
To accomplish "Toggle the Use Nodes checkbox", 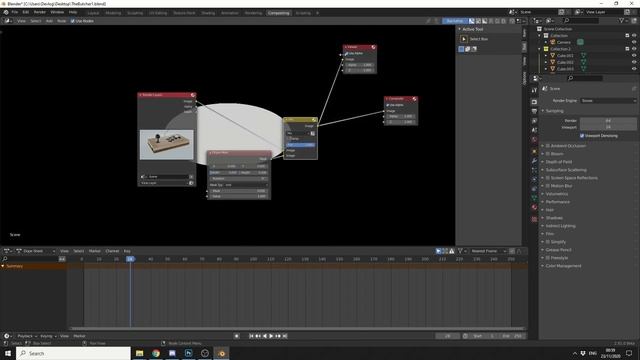I will 73,21.
